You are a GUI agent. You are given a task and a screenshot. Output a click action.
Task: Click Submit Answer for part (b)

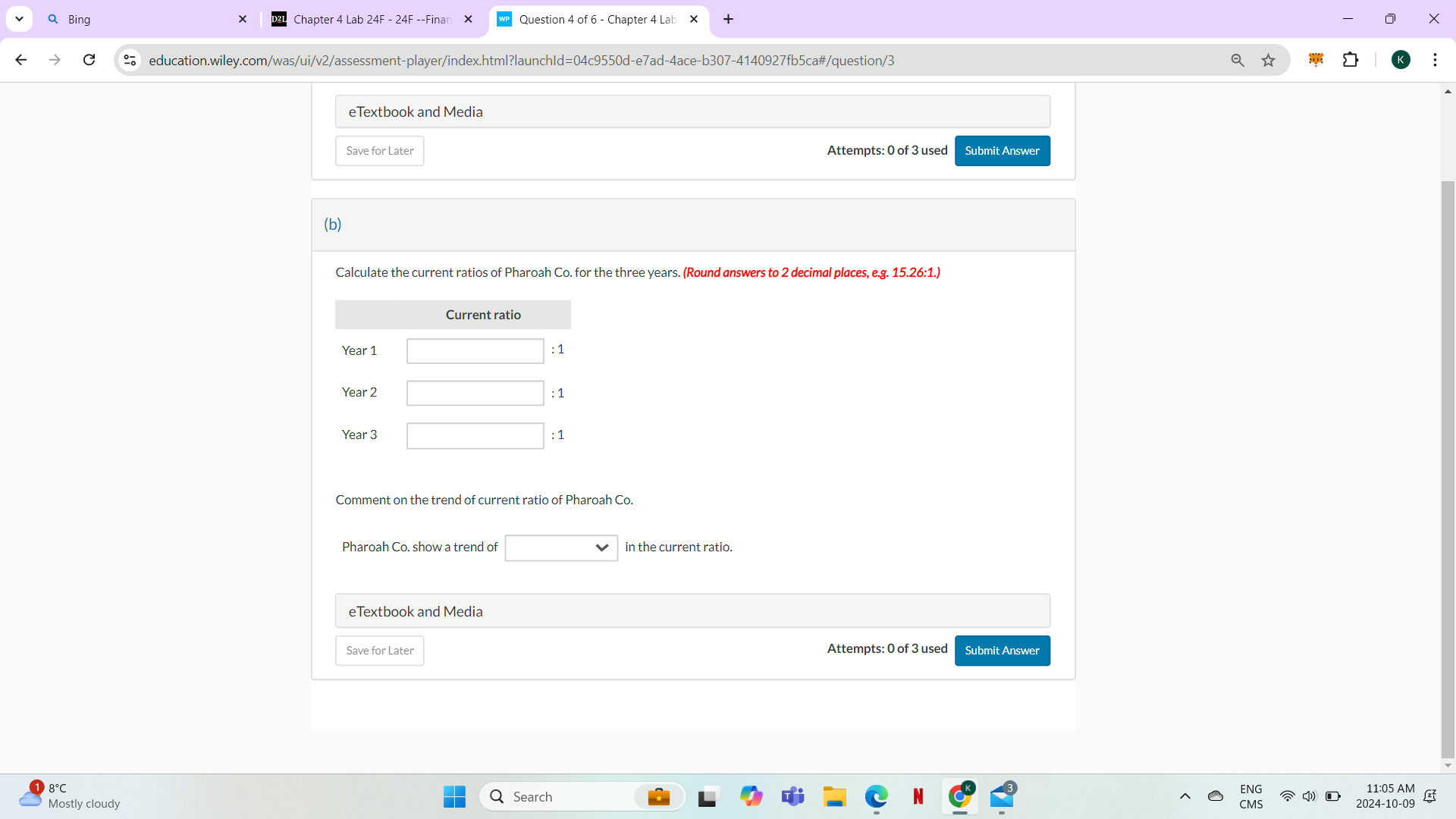point(1002,650)
